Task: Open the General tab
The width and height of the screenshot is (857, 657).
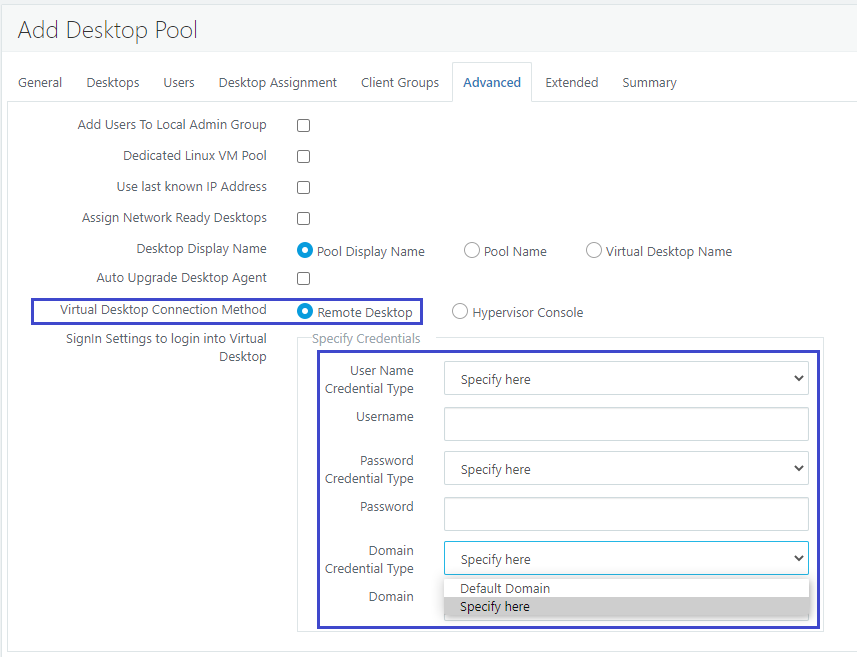Action: click(40, 83)
